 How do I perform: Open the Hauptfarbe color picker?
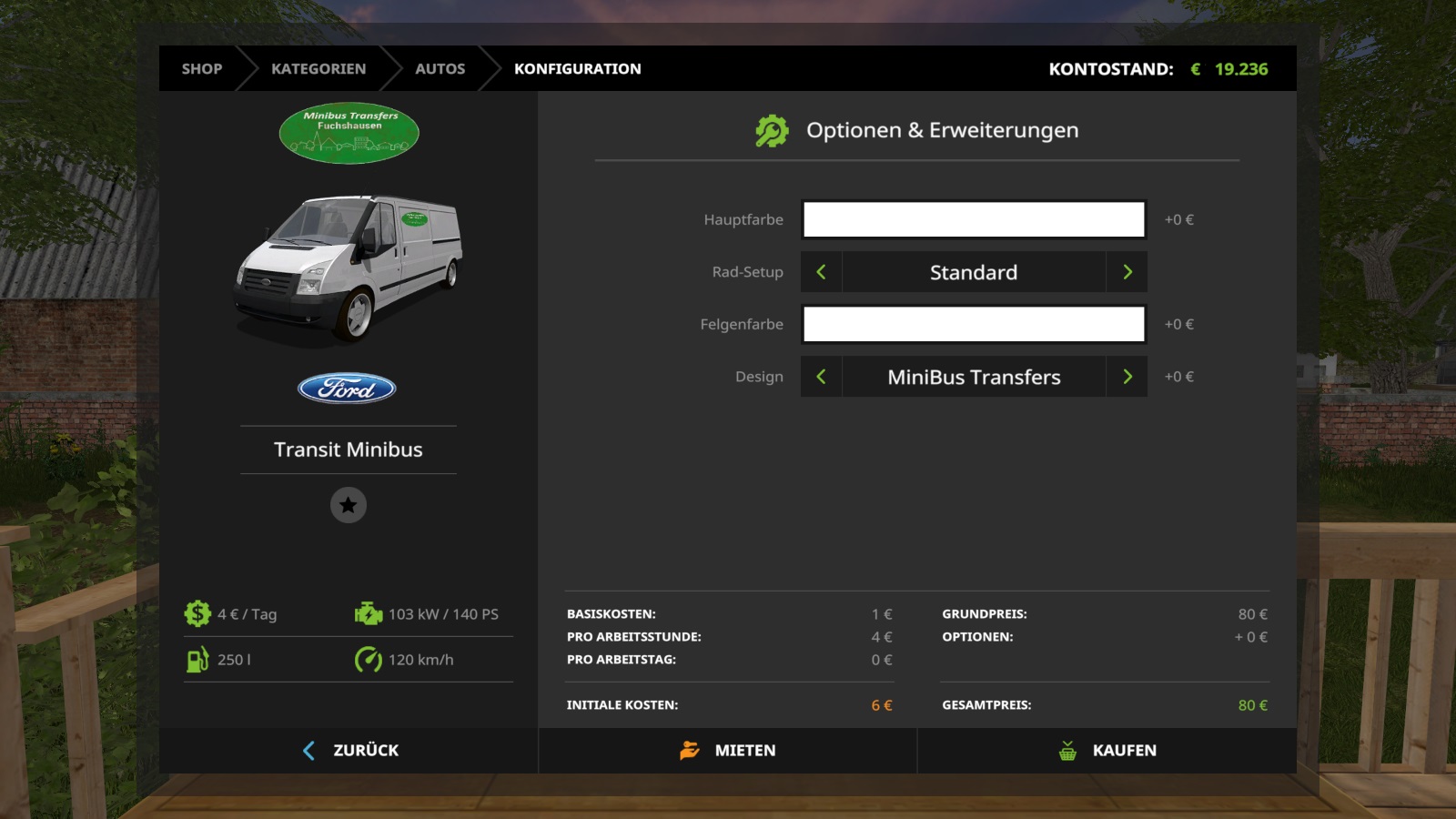[974, 219]
